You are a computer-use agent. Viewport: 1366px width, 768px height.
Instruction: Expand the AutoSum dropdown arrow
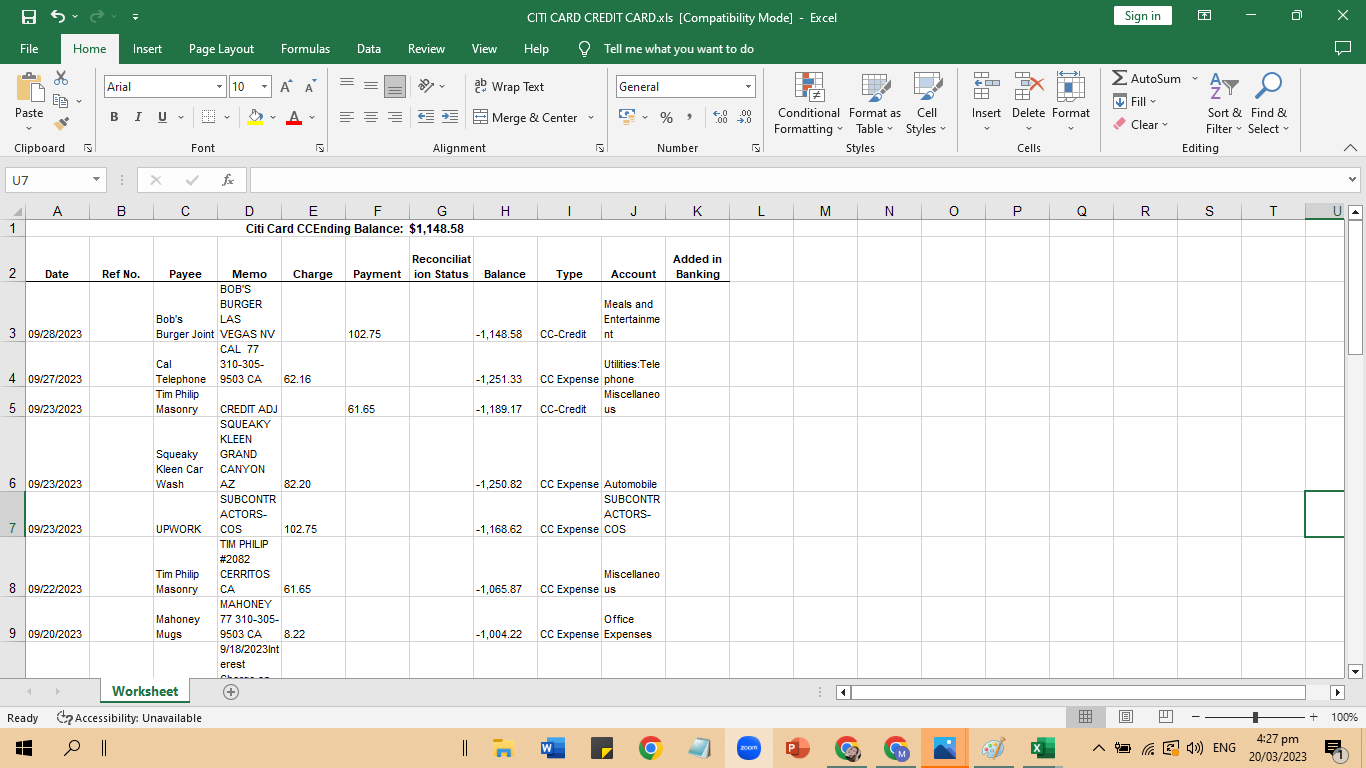point(1194,78)
